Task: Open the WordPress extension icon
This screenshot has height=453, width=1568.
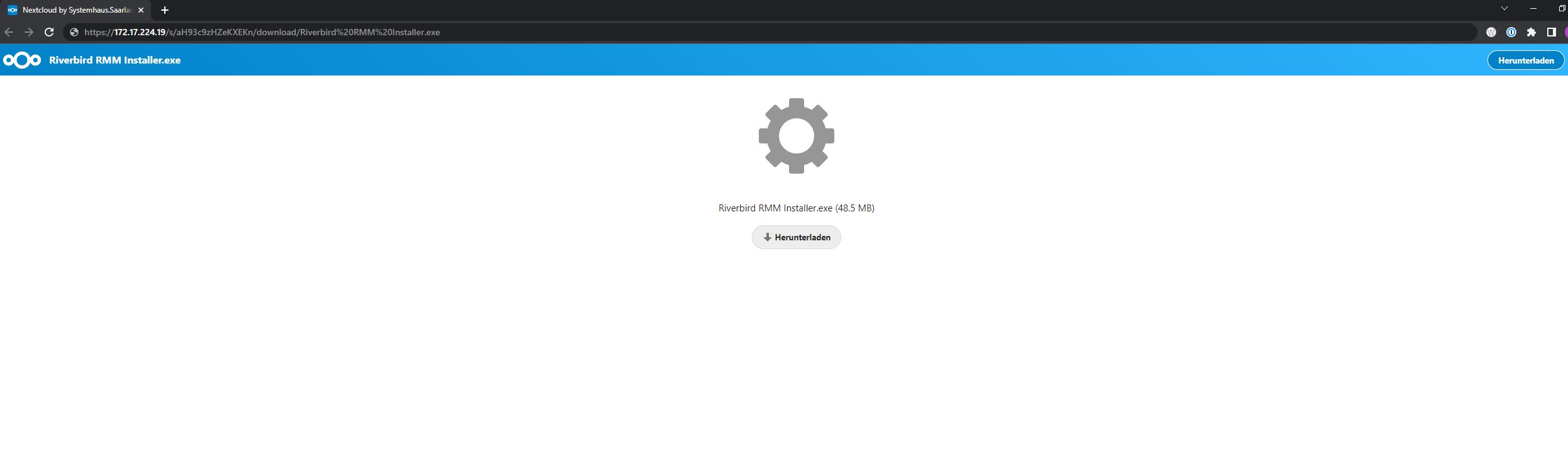Action: point(1491,32)
